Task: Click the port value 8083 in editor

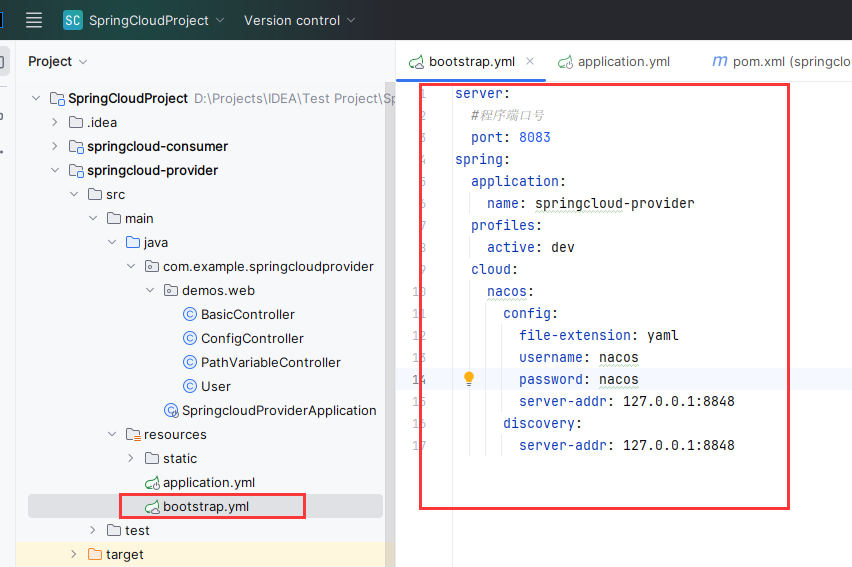Action: point(535,137)
